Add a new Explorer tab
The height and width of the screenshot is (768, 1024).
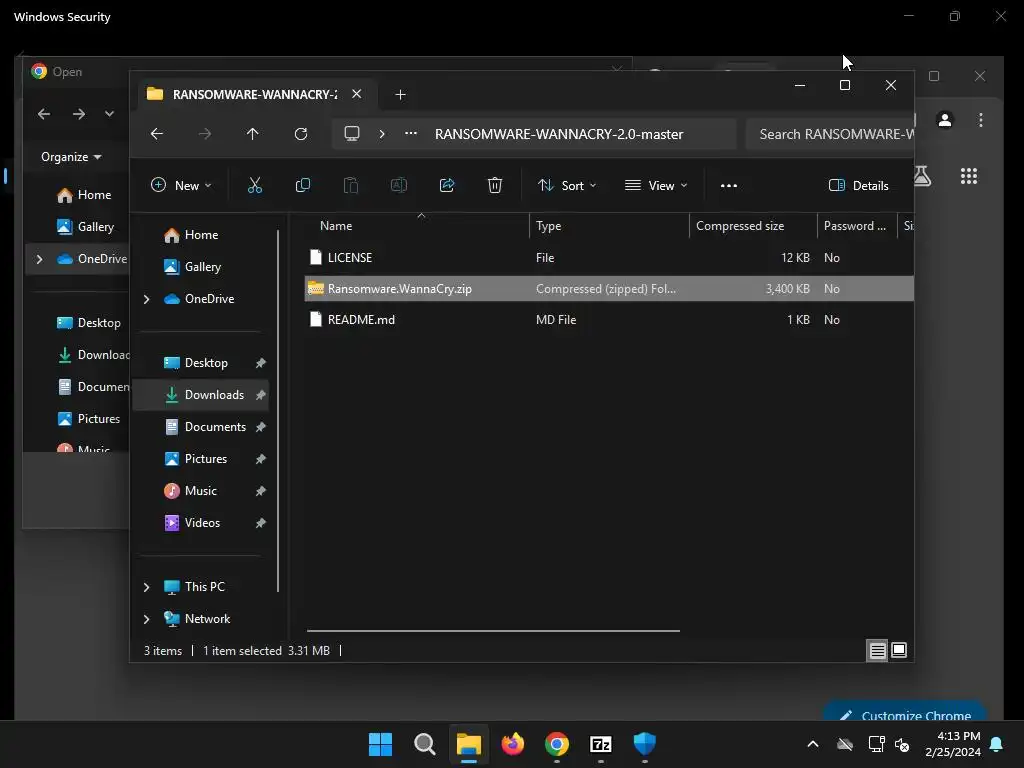coord(400,95)
